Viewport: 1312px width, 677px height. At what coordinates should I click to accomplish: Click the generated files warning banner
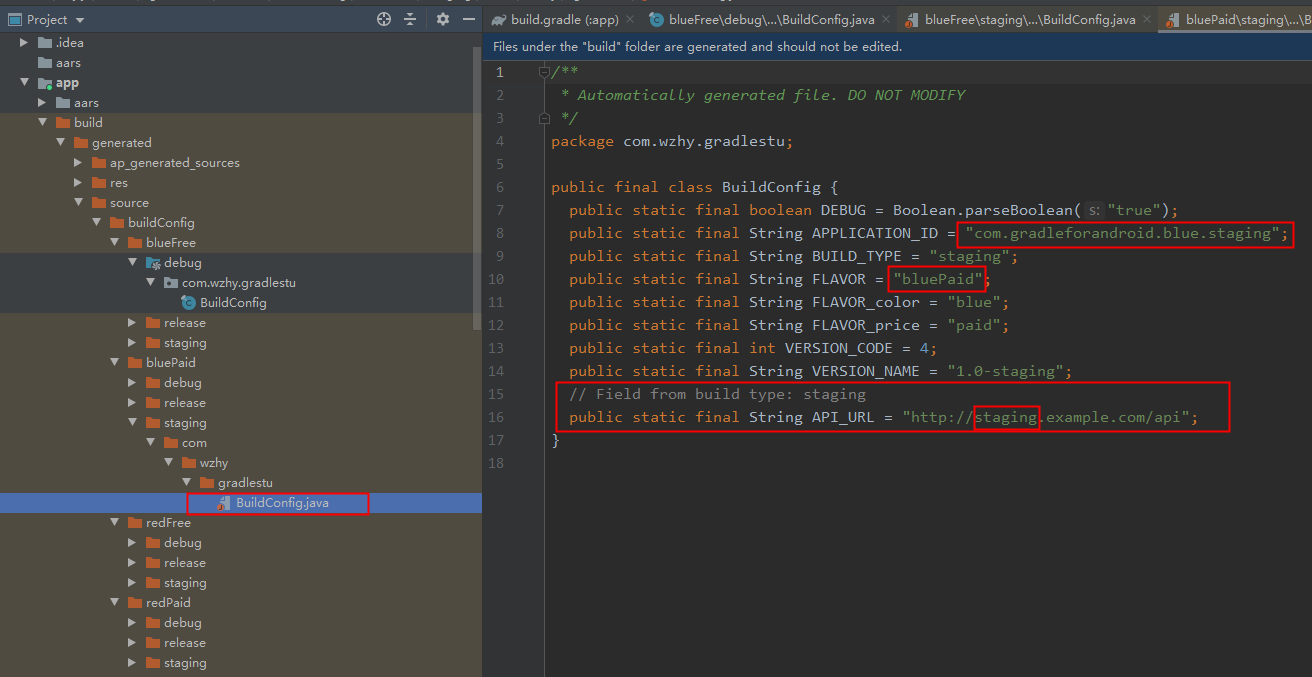[x=898, y=47]
